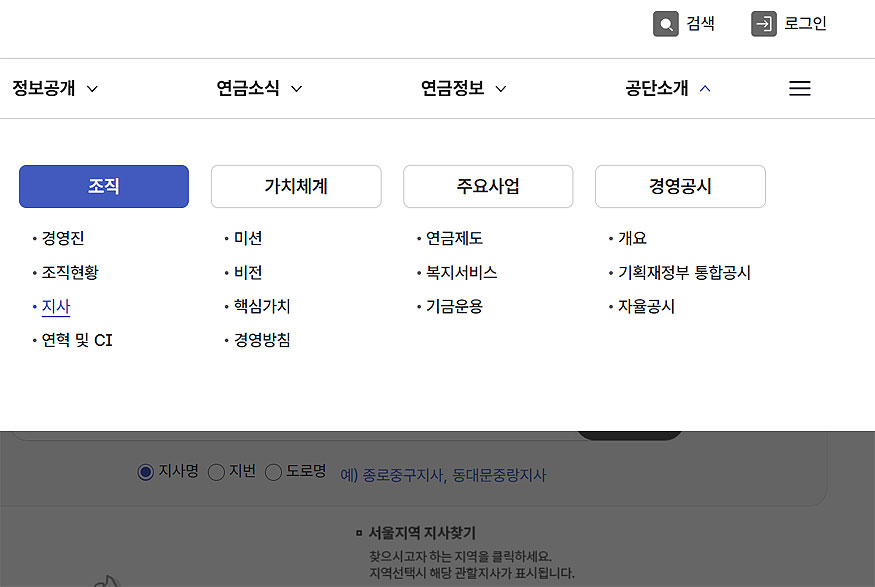Collapse the 공단소개 menu
The width and height of the screenshot is (875, 587).
point(668,88)
